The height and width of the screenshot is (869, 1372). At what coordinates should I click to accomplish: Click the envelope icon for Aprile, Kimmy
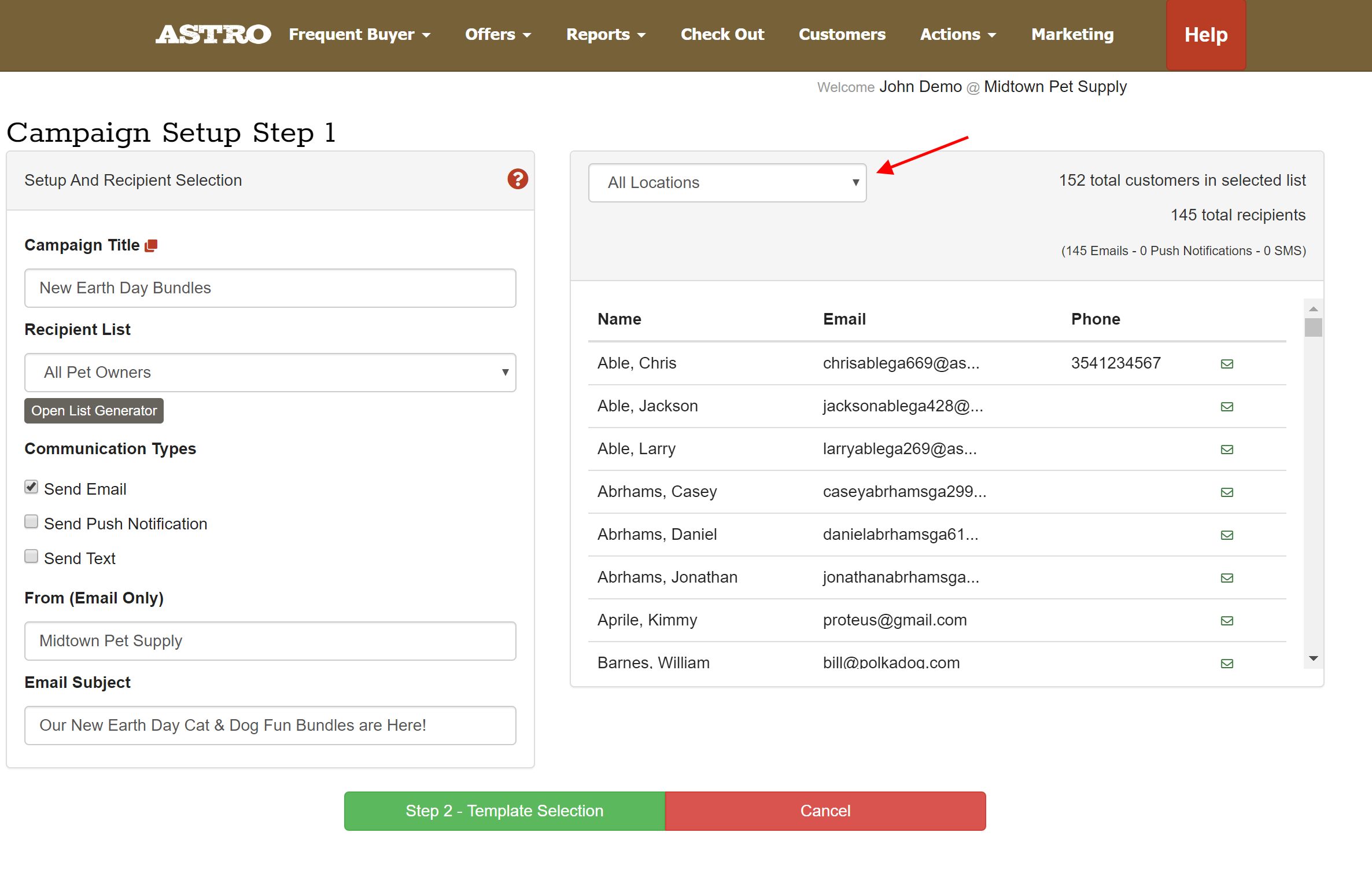1227,621
